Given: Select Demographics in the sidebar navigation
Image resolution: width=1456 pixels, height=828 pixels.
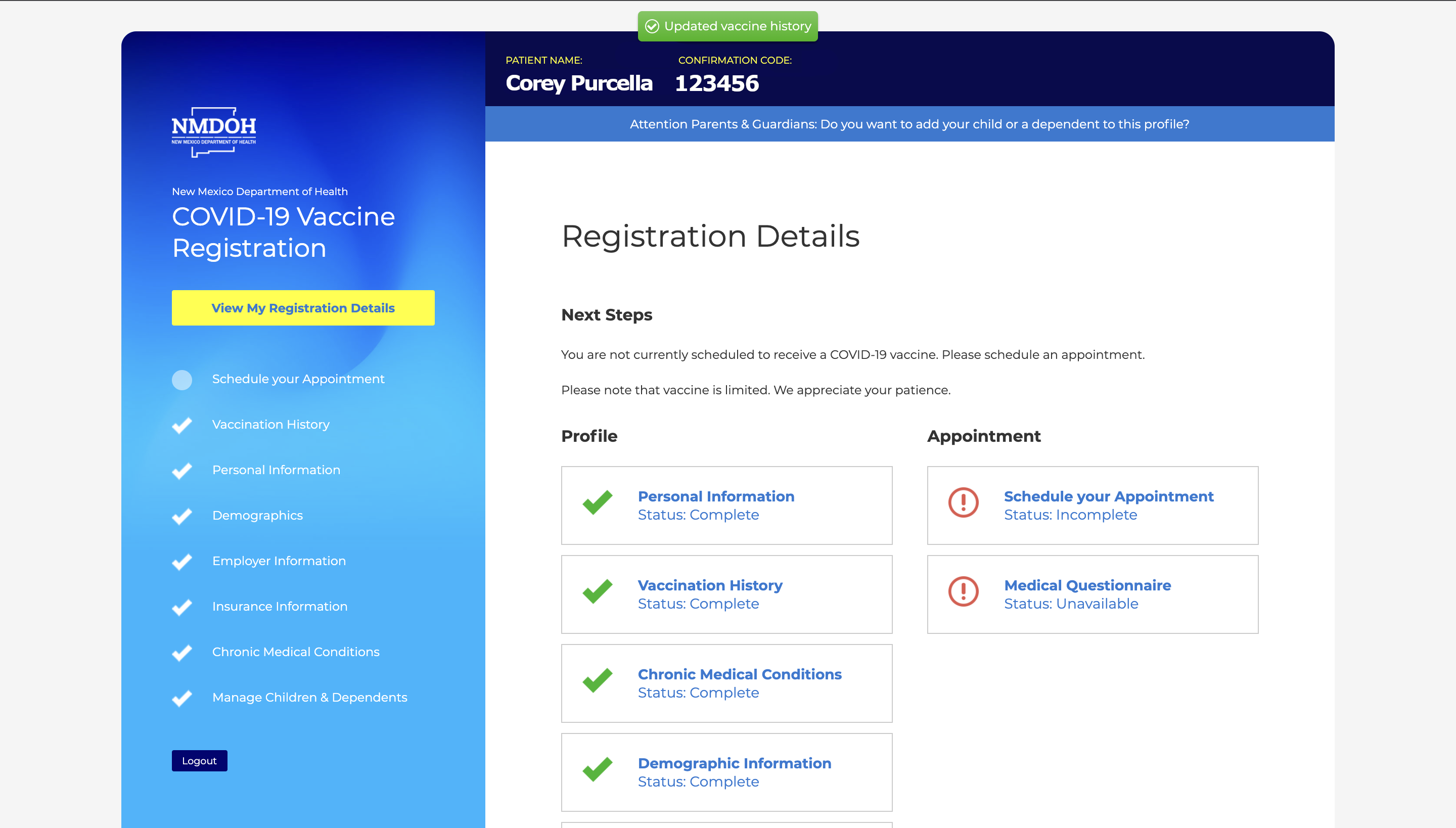Looking at the screenshot, I should (257, 515).
